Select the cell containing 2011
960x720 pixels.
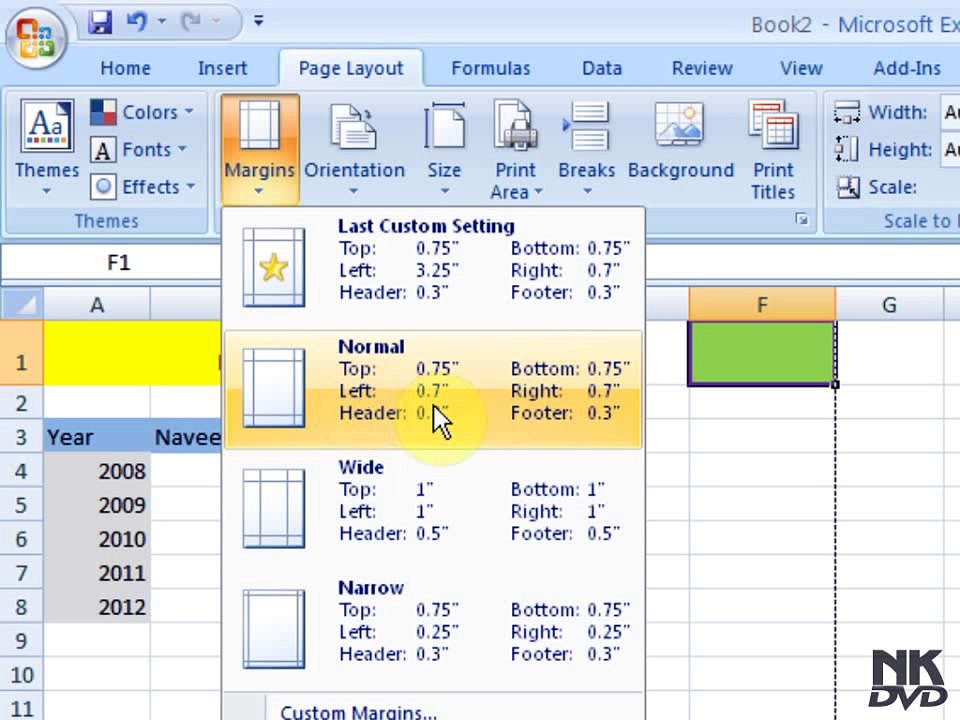coord(97,572)
